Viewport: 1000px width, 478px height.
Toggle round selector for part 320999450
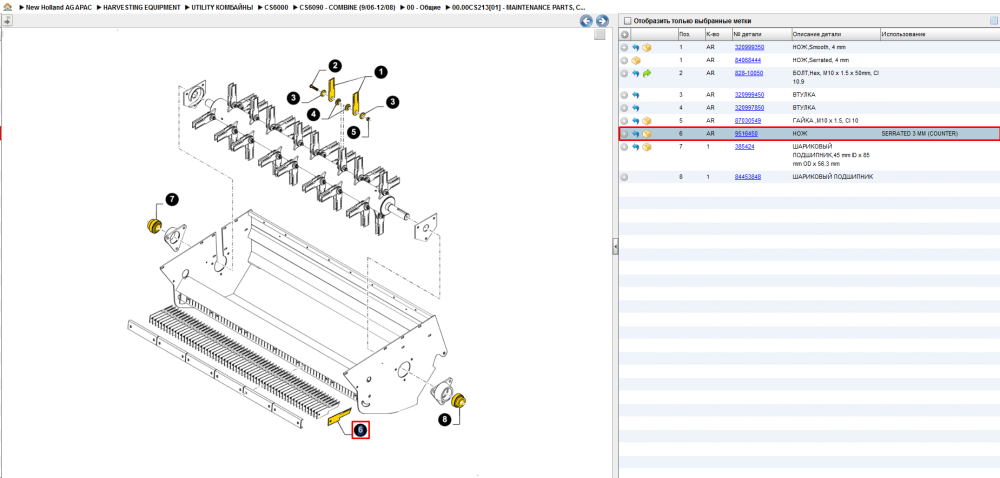pos(624,95)
